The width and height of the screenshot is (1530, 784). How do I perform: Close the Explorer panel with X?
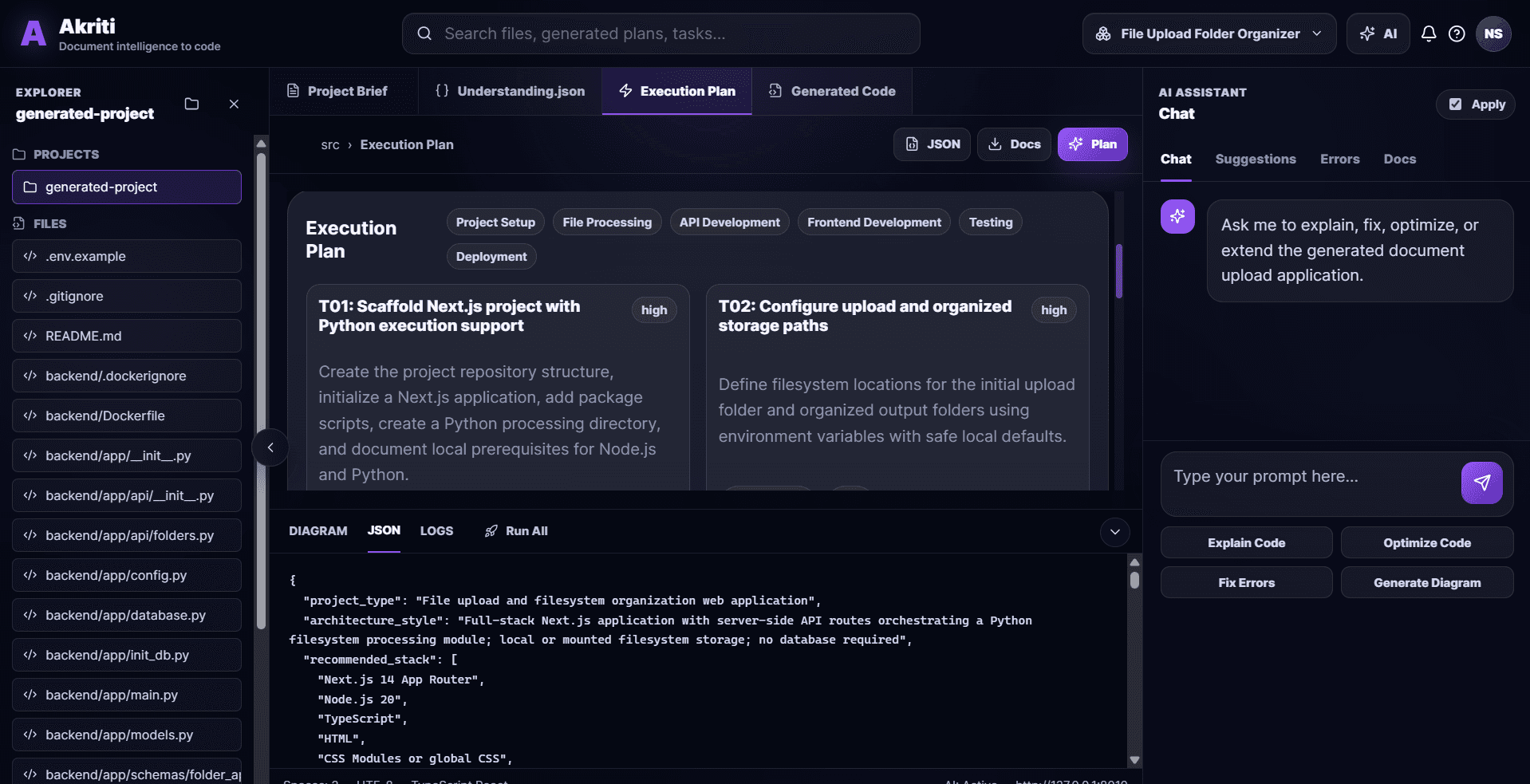(234, 104)
